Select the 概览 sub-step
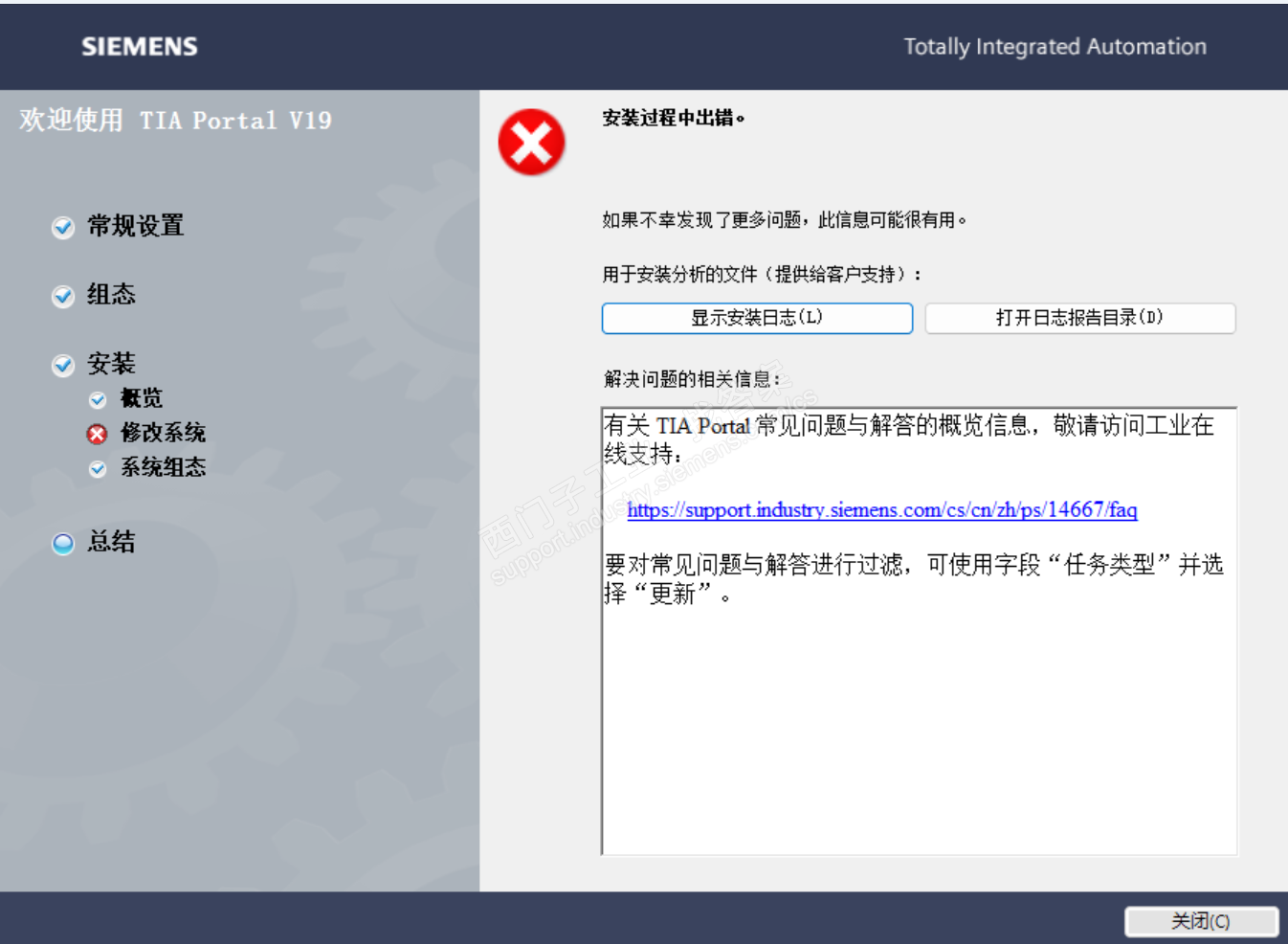 (142, 398)
